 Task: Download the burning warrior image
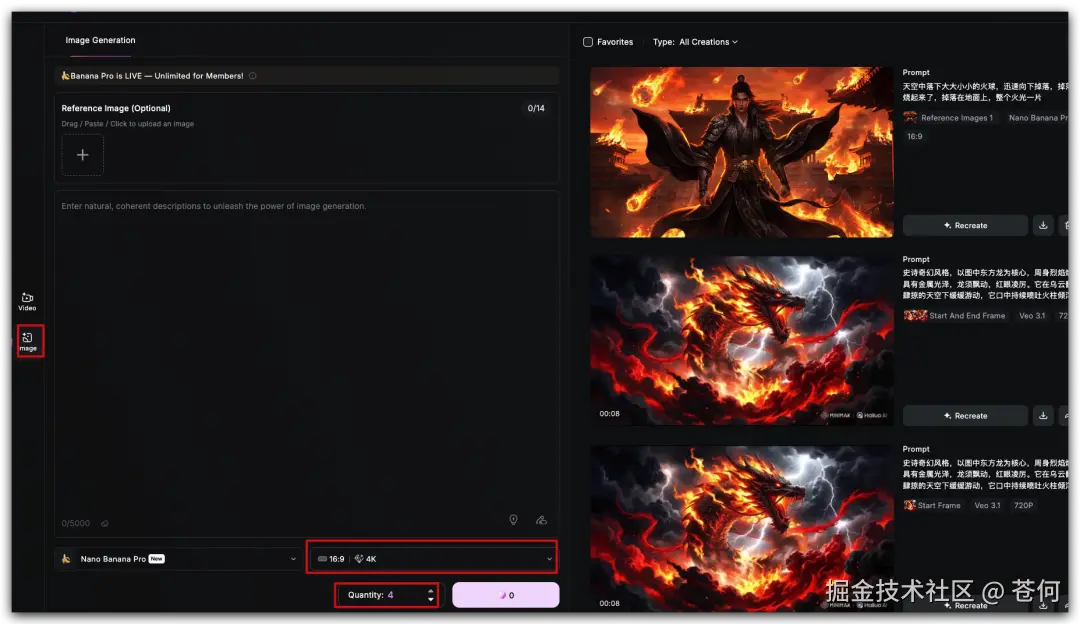(x=1043, y=225)
